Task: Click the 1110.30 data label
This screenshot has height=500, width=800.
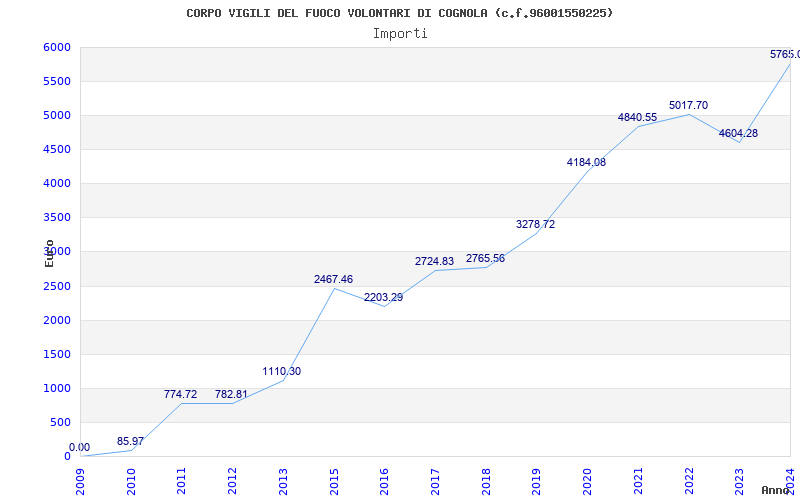Action: [x=282, y=371]
